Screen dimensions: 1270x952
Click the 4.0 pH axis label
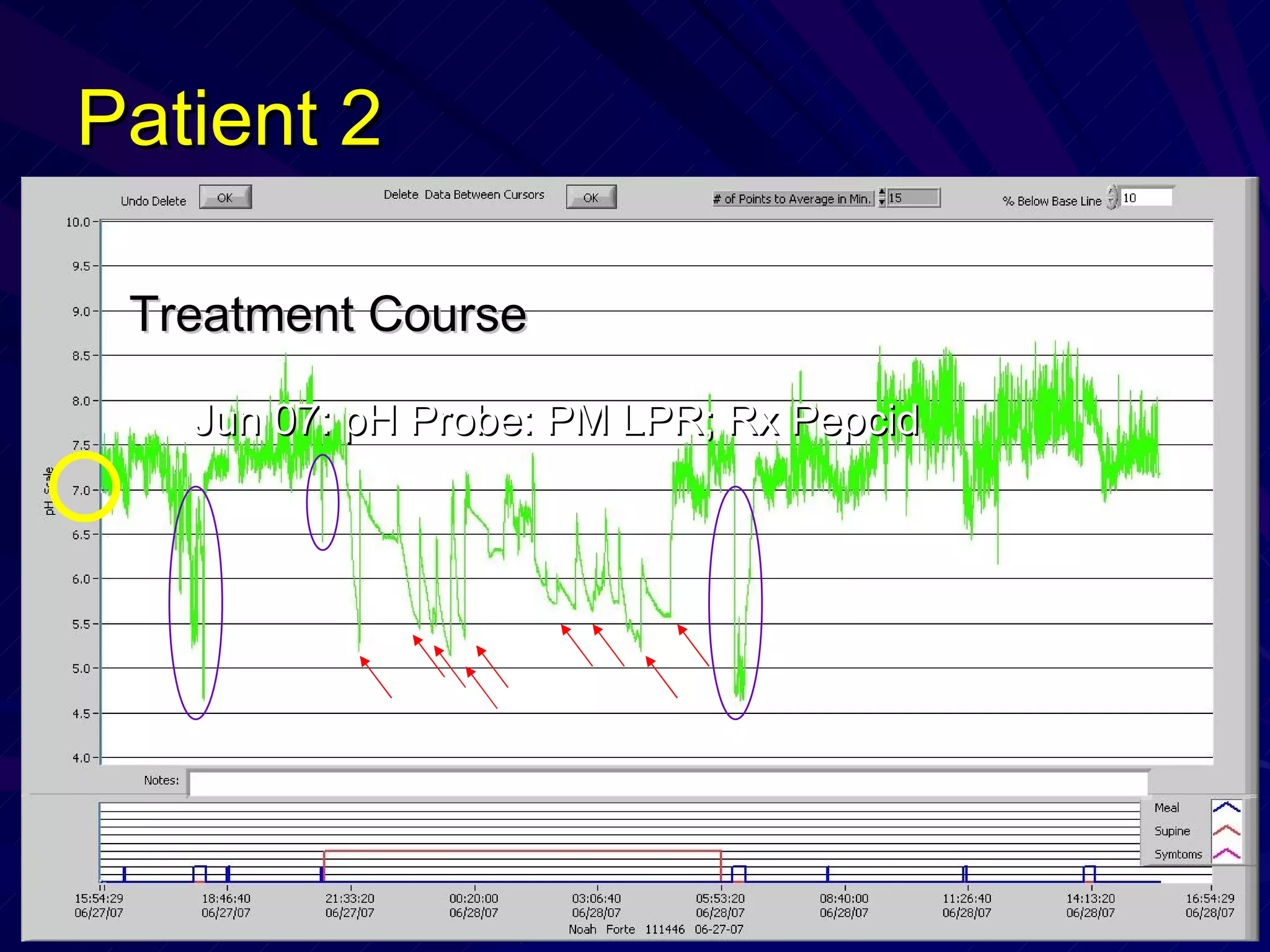pyautogui.click(x=81, y=758)
